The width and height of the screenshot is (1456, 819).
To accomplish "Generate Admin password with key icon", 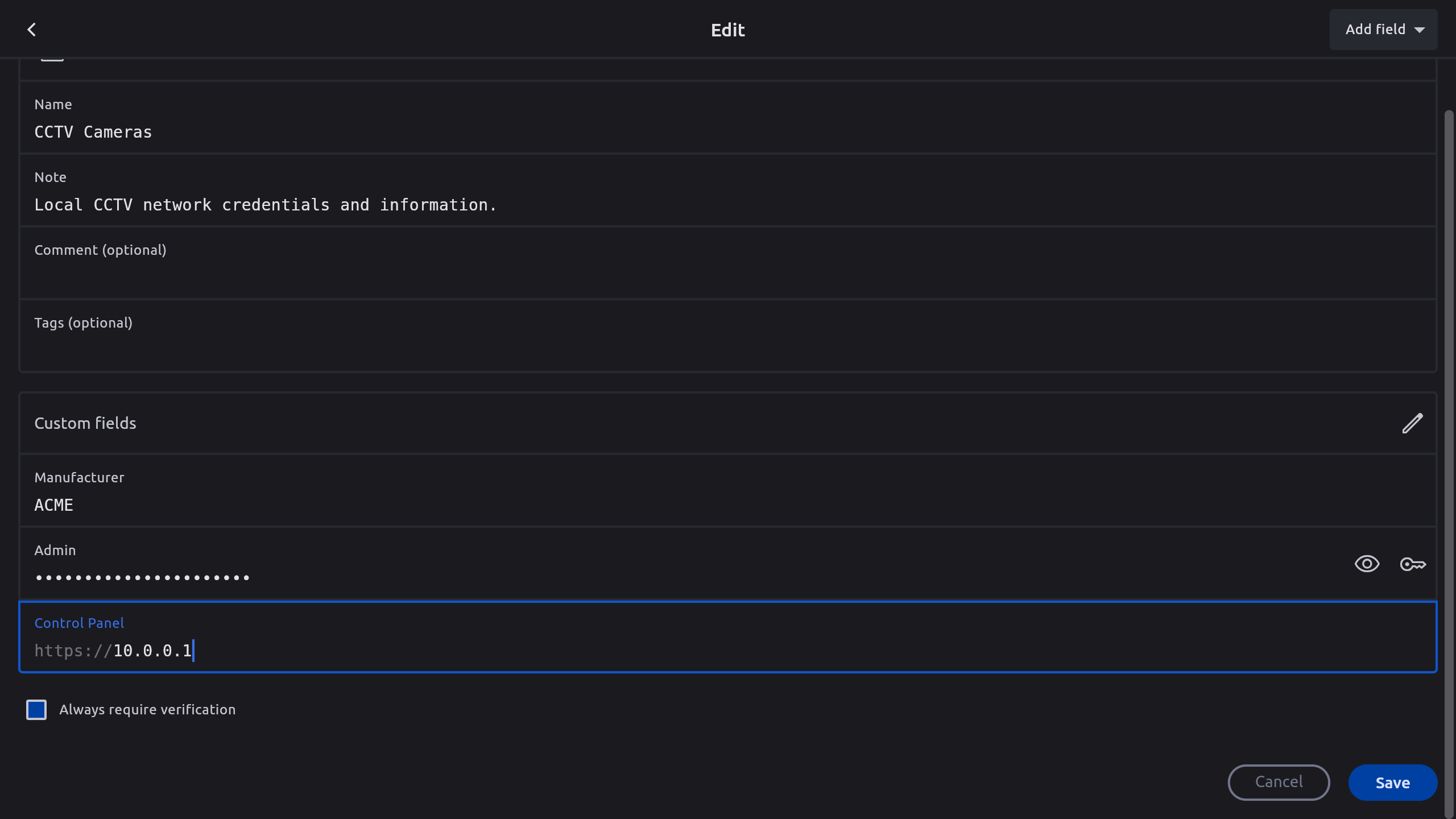I will coord(1412,564).
